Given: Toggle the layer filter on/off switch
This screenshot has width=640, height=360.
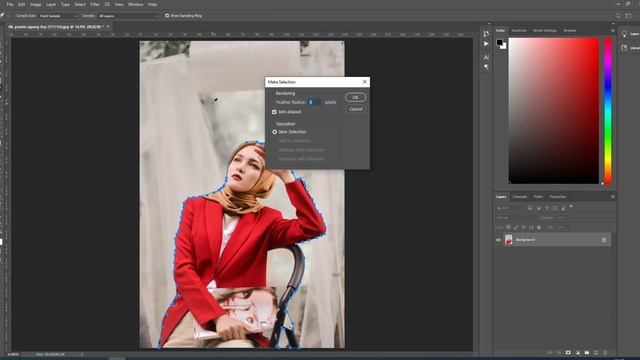Looking at the screenshot, I should click(571, 207).
